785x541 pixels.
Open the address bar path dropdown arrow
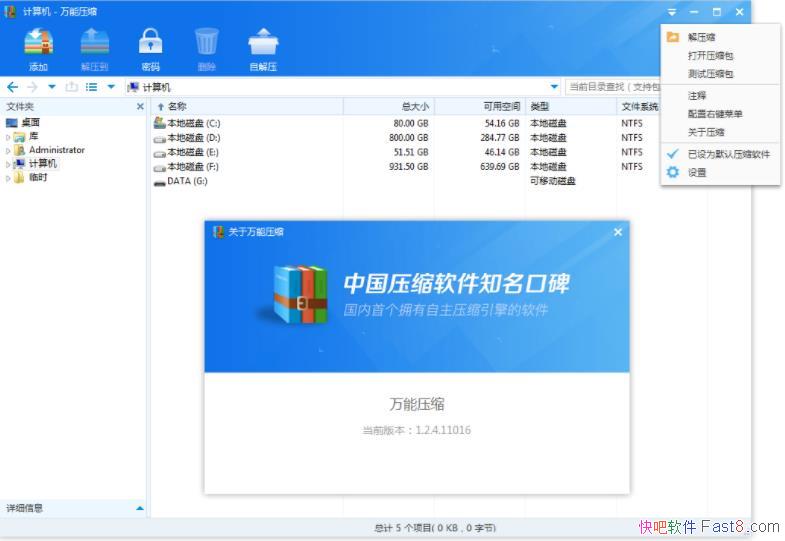tap(555, 87)
